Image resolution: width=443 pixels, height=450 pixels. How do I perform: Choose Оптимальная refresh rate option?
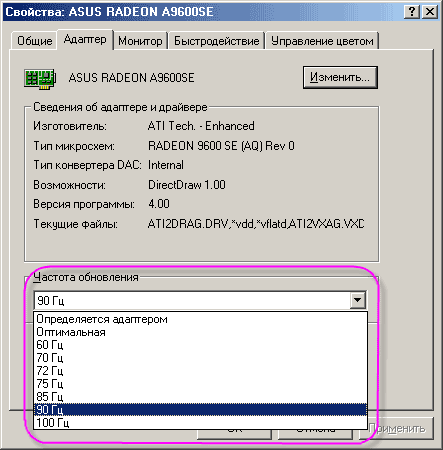click(x=200, y=332)
